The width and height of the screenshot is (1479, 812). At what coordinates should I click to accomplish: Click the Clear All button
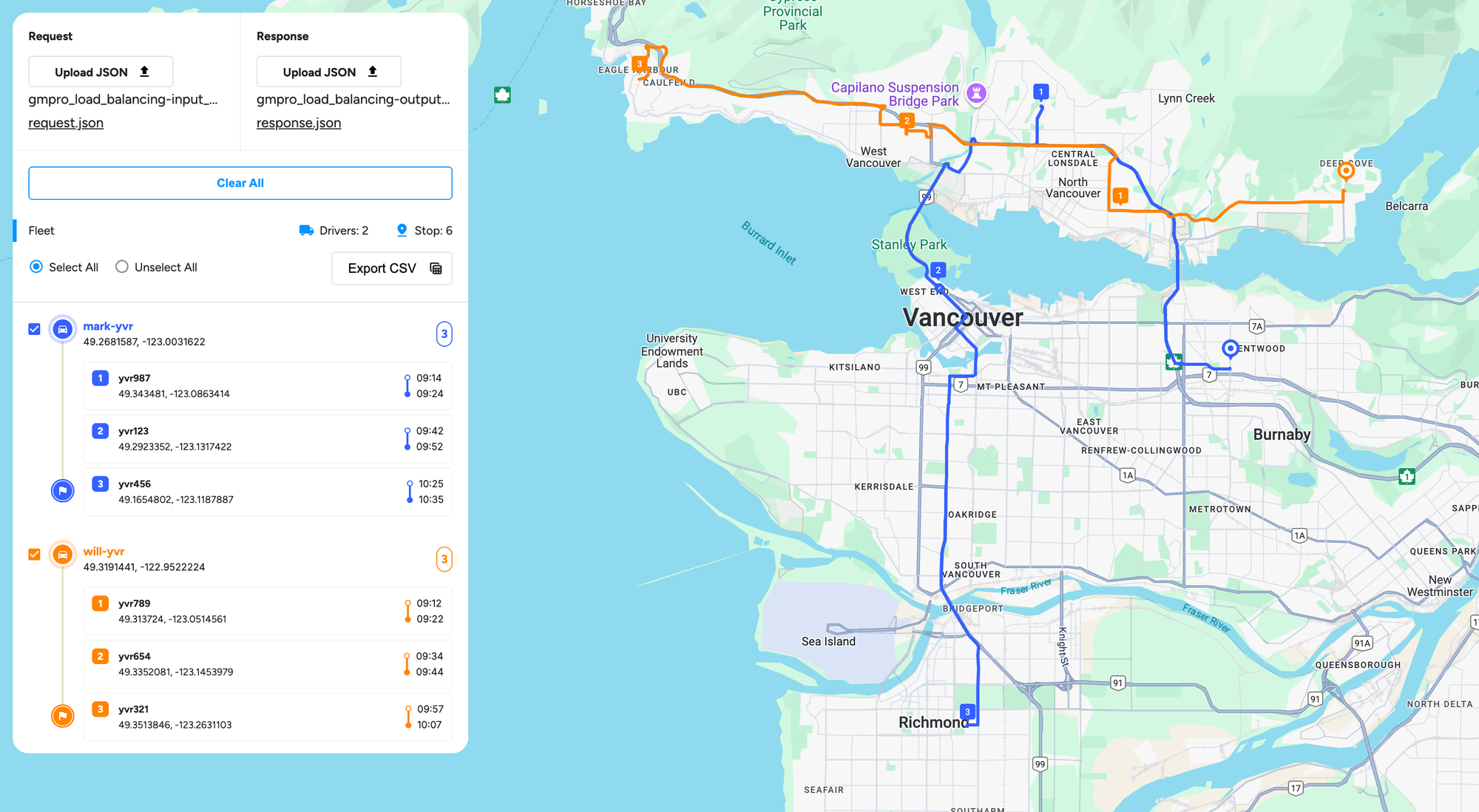click(240, 182)
